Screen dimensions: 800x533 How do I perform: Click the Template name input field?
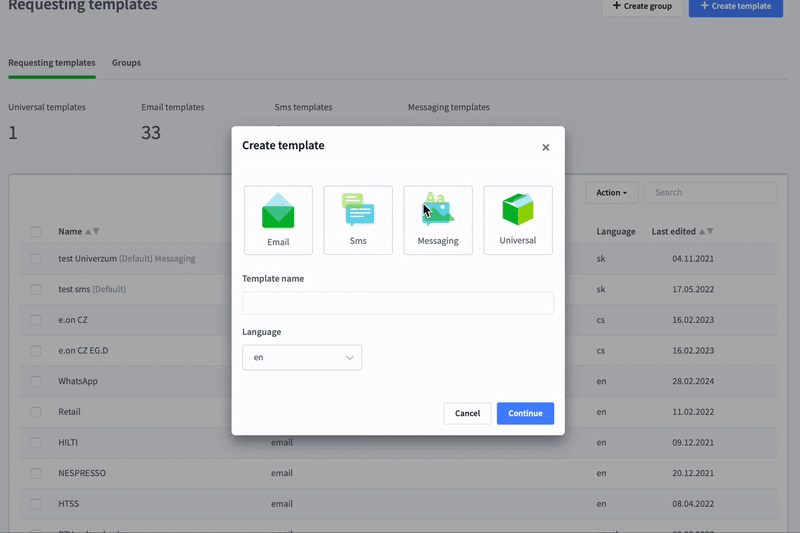click(398, 303)
